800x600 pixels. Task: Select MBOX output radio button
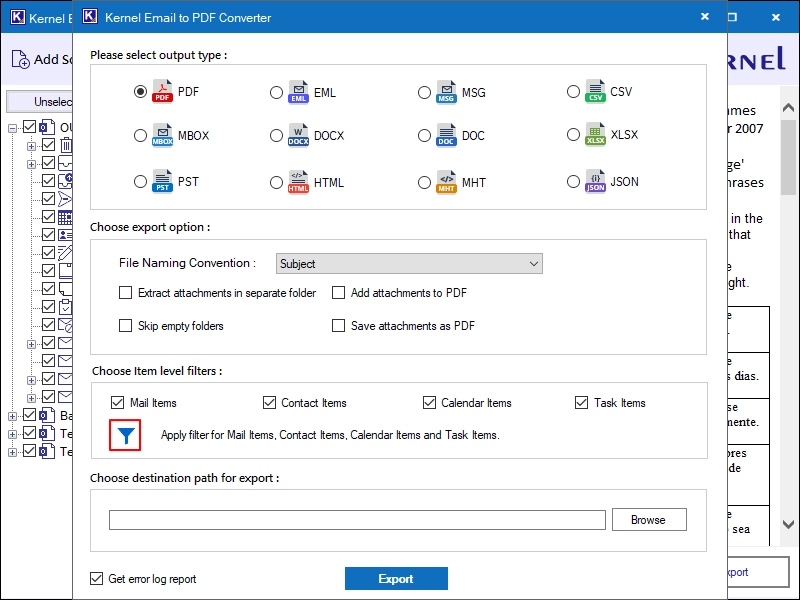[x=140, y=136]
